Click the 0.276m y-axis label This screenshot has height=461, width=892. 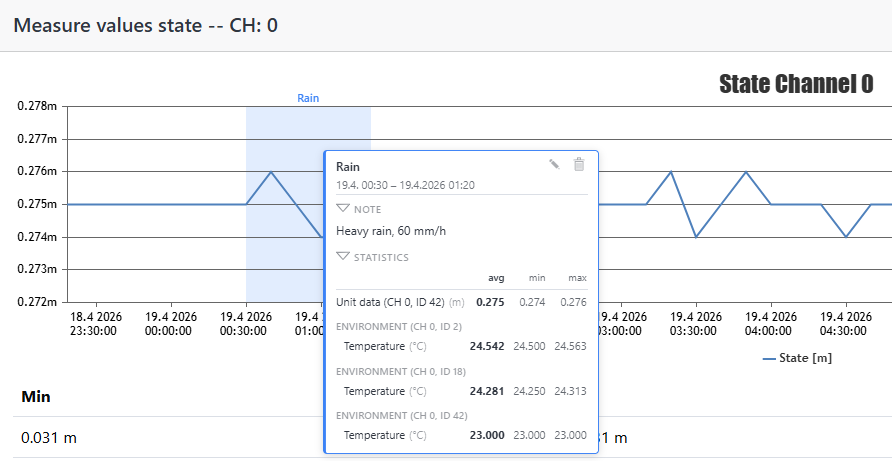(x=37, y=171)
